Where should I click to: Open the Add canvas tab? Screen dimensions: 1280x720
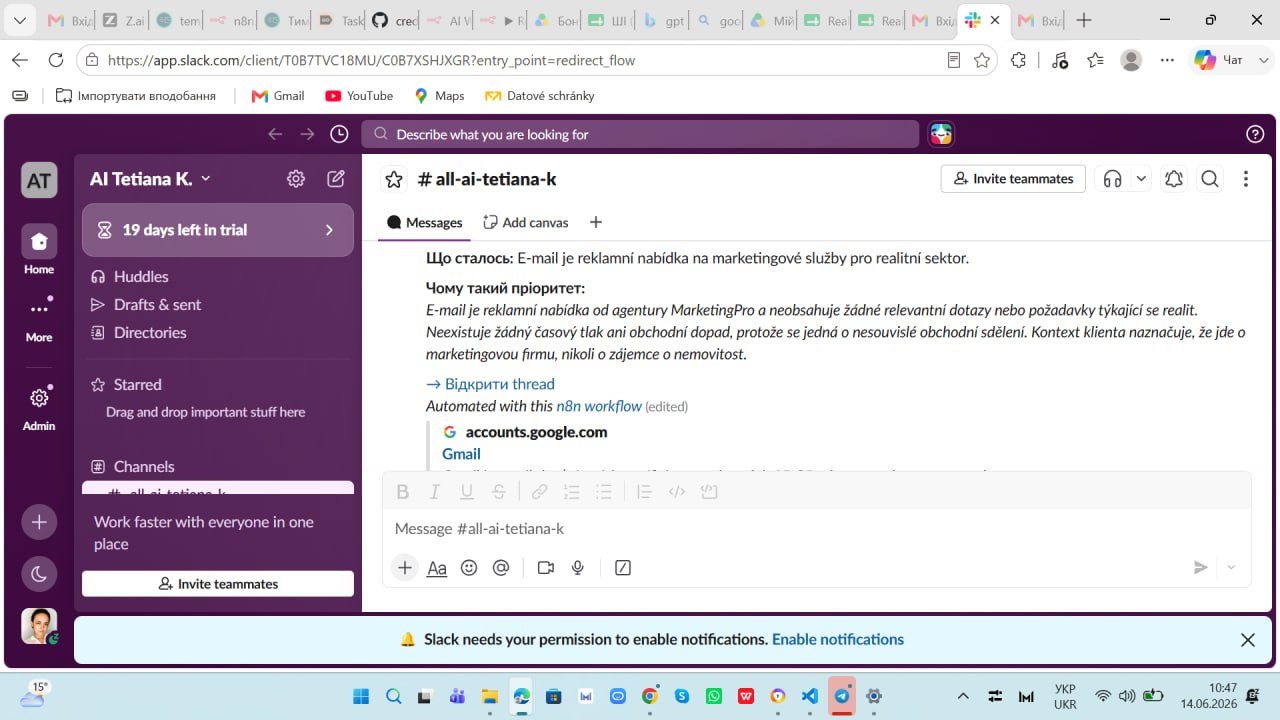tap(526, 222)
